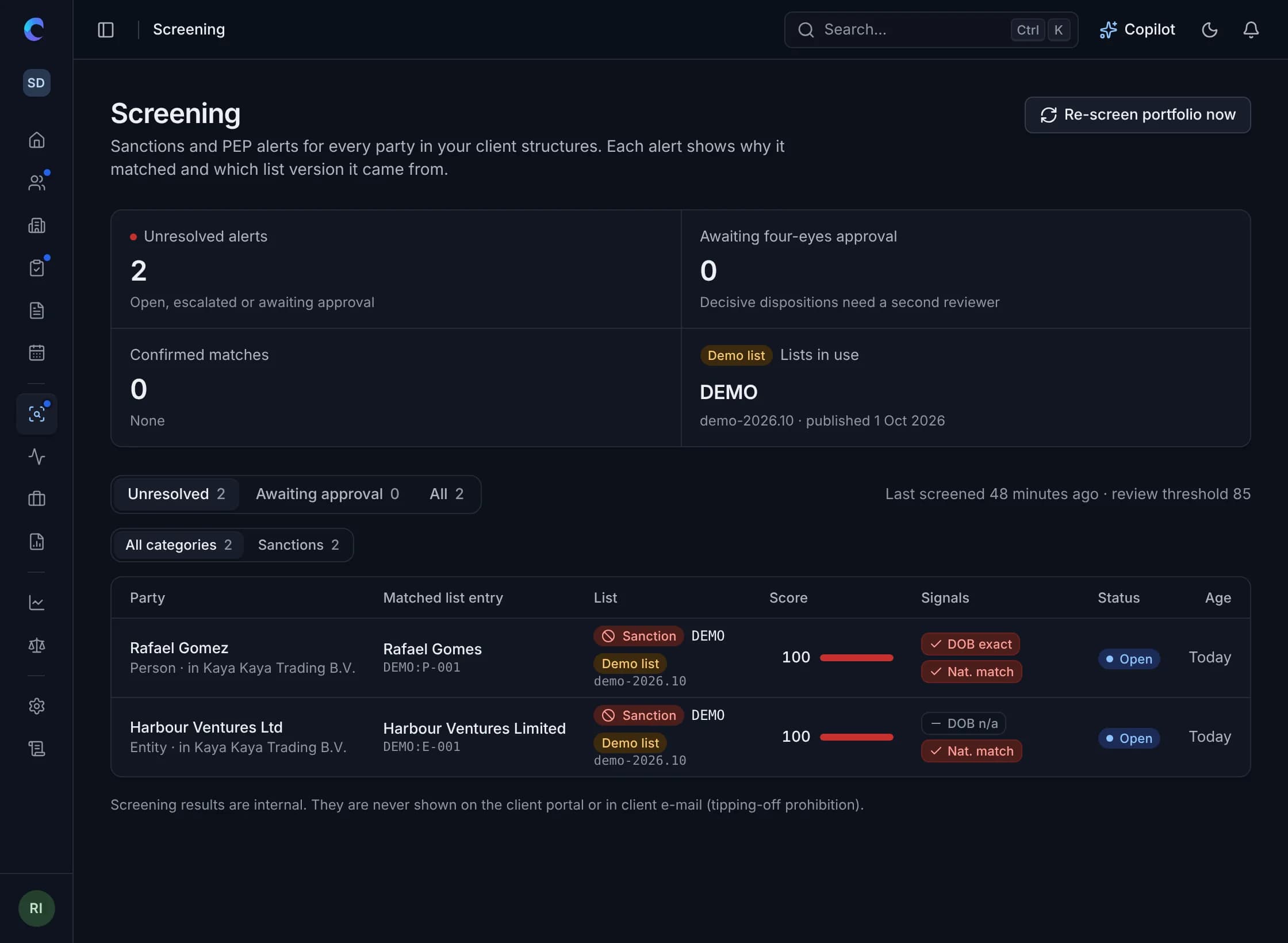Open settings gear in sidebar

pos(37,706)
